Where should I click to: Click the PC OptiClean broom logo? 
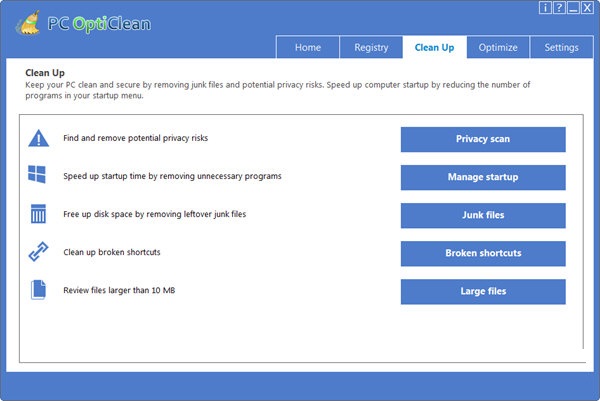pyautogui.click(x=28, y=23)
